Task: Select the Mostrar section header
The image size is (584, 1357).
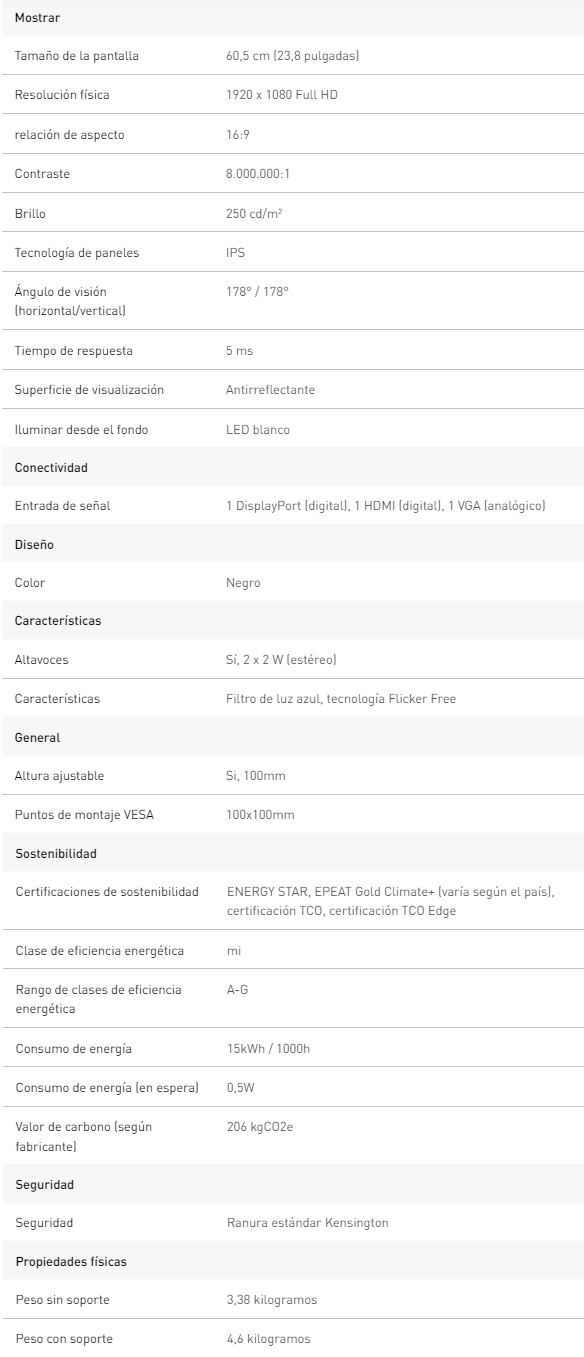Action: (292, 19)
